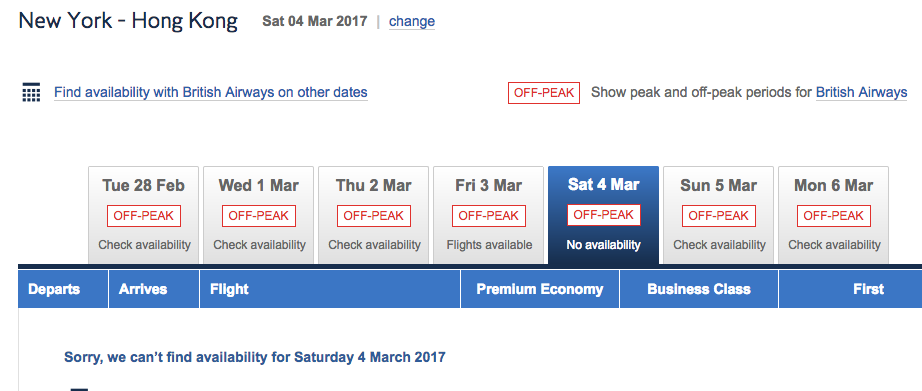
Task: Open 'Find availability with British Airways on other dates'
Action: [211, 92]
